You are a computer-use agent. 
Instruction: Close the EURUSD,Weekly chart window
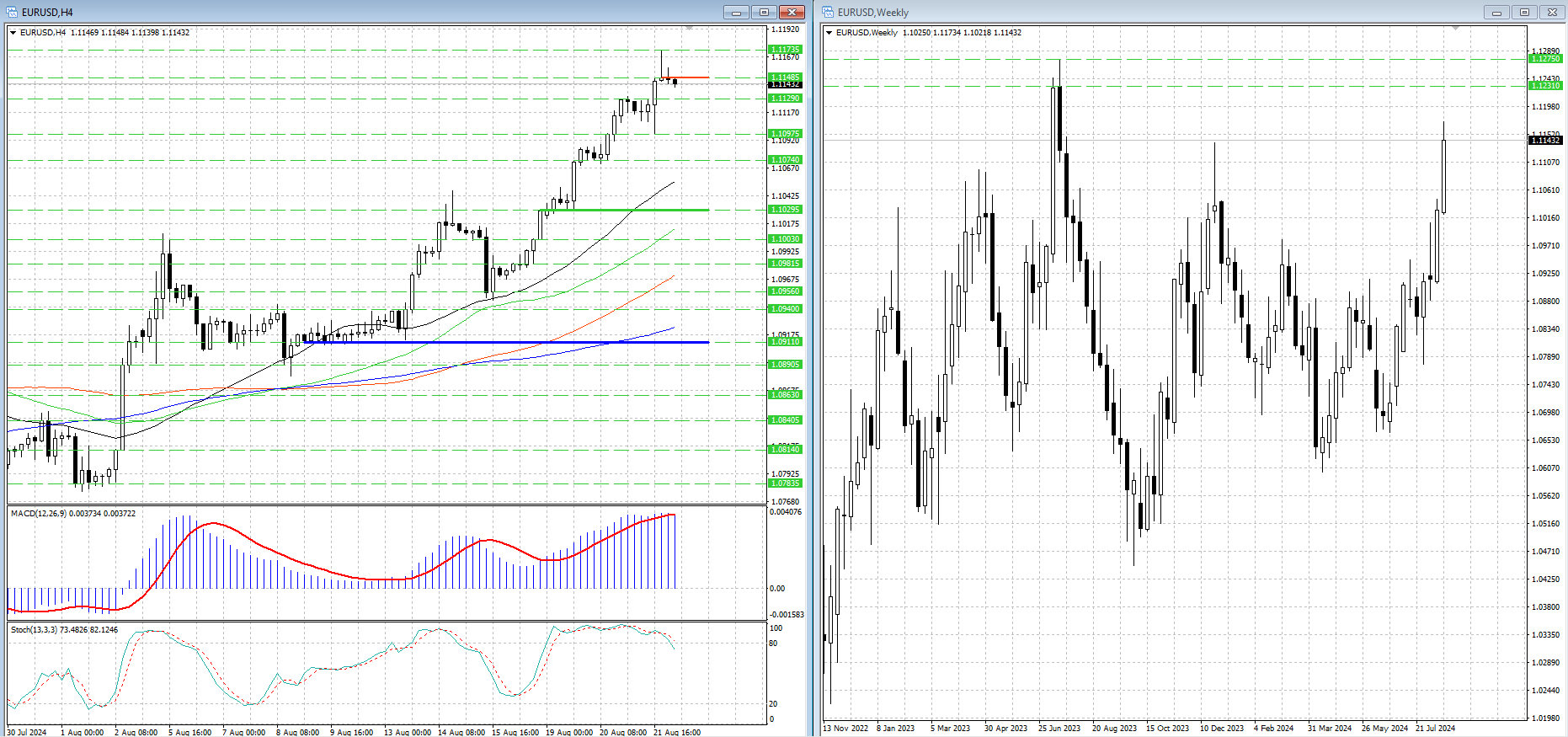[x=1552, y=12]
